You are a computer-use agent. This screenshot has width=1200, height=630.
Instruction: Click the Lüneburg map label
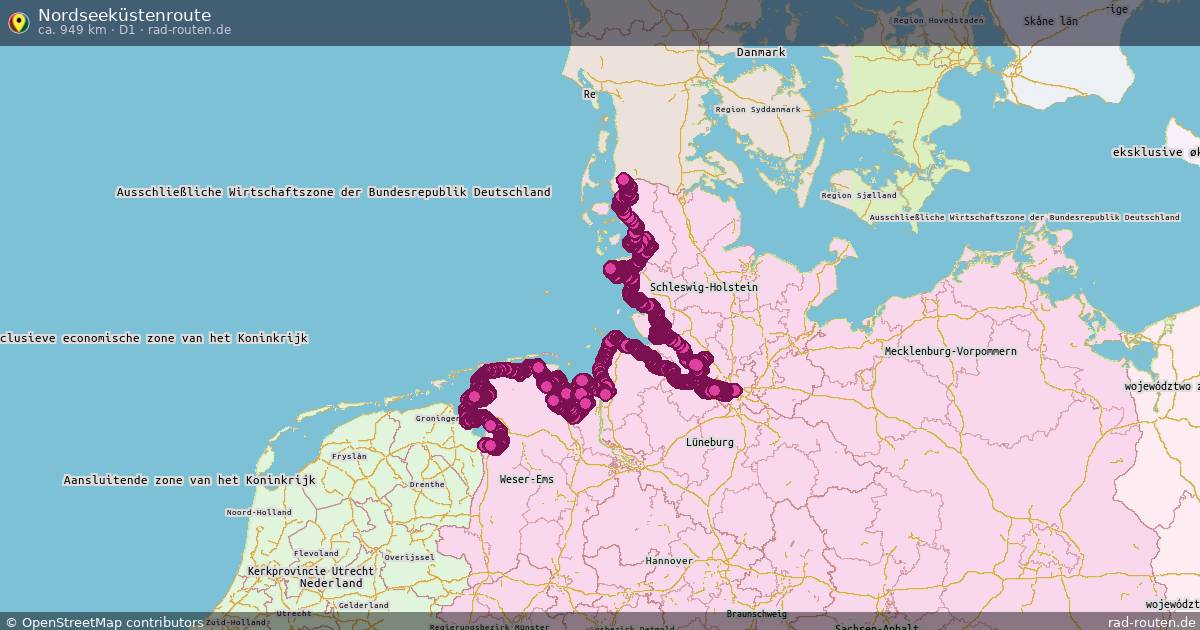point(709,442)
